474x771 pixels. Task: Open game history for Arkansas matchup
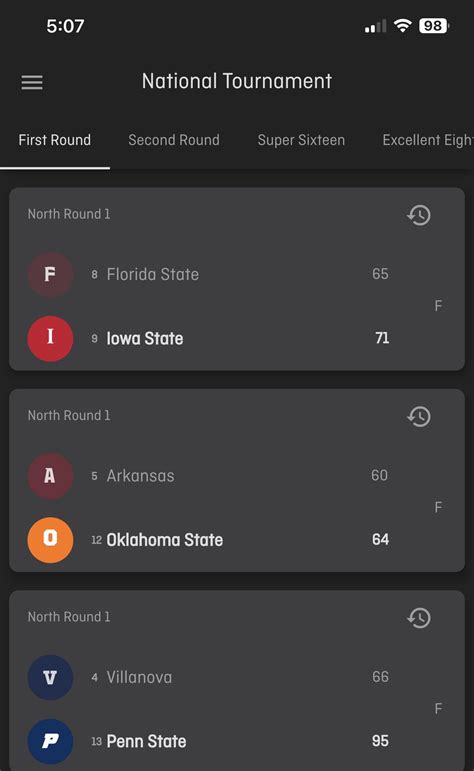419,416
